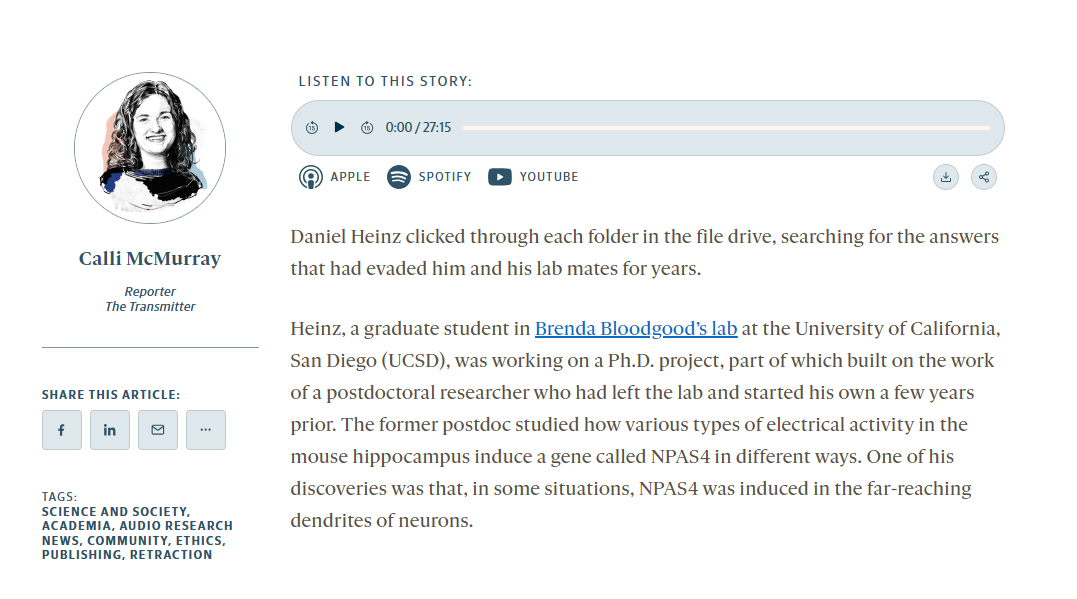Click the SPOTIFY text link
1077x599 pixels.
point(445,177)
